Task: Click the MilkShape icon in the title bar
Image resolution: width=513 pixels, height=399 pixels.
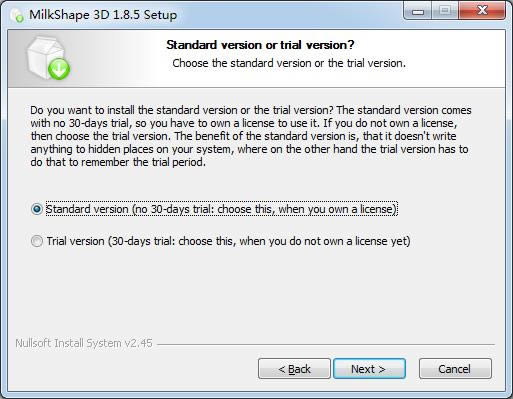Action: pyautogui.click(x=17, y=15)
